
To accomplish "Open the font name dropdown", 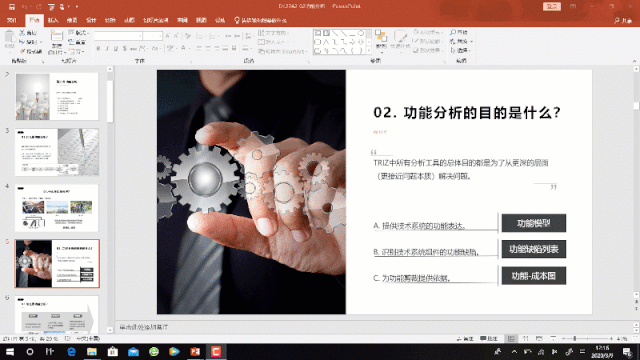I will coord(140,36).
